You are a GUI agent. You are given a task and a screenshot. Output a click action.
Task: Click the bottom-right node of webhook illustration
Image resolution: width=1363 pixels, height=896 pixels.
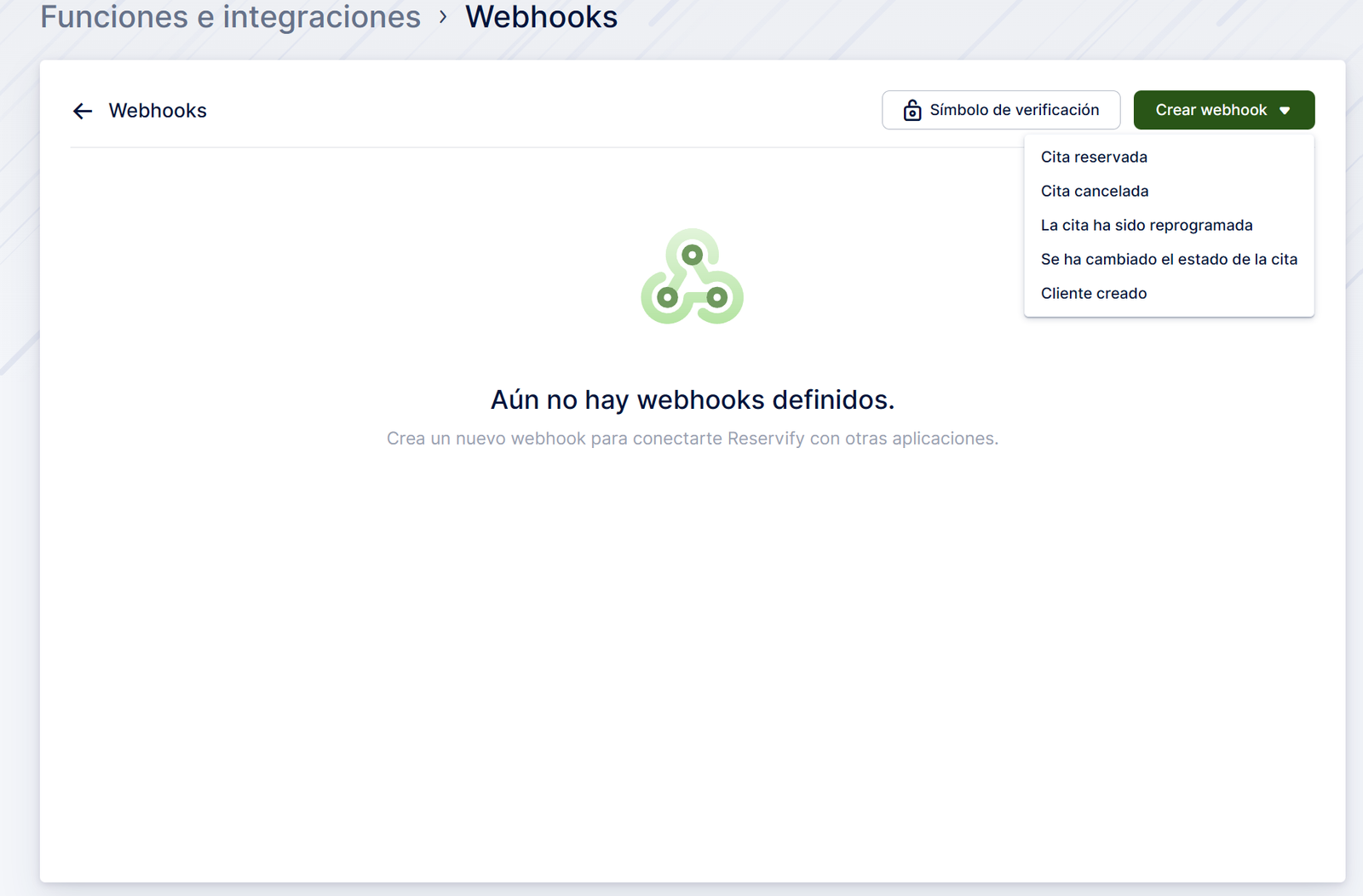pyautogui.click(x=717, y=297)
